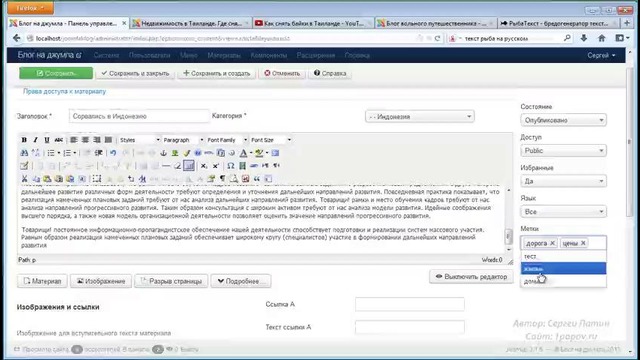Toggle superscript formatting

216,166
